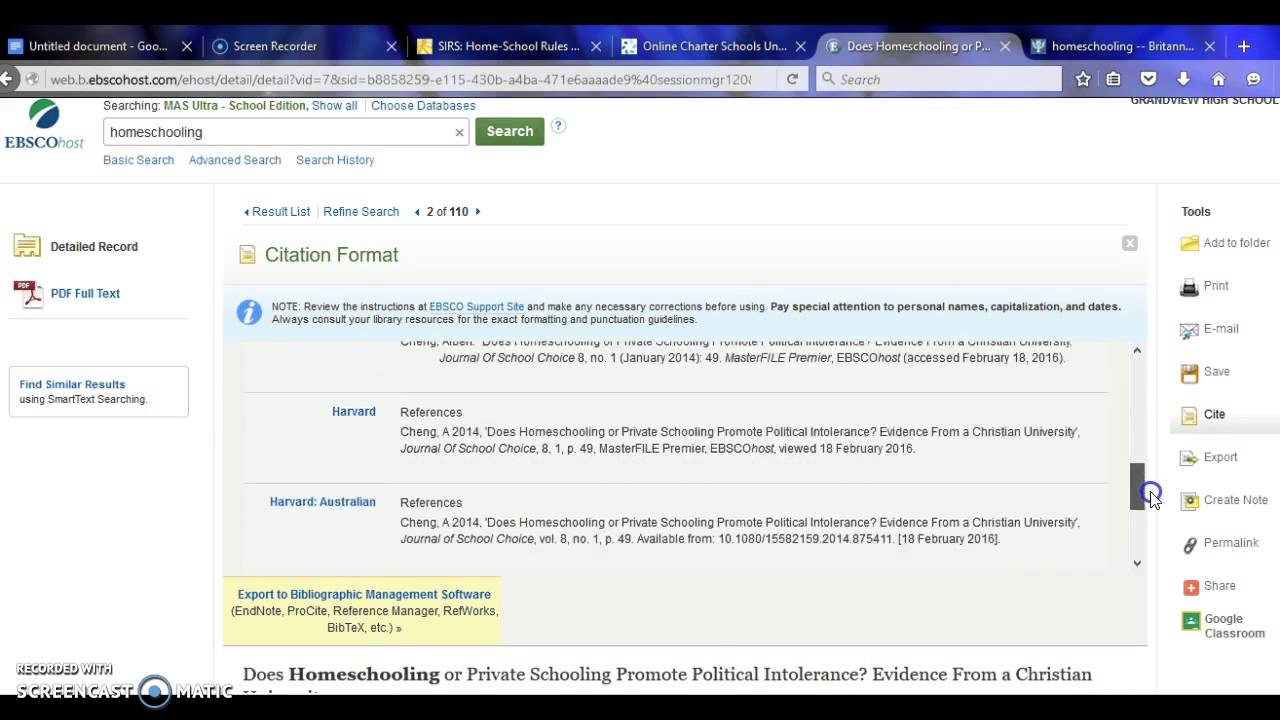This screenshot has height=720, width=1280.
Task: Click the citation list scrollbar thumb
Action: (1137, 486)
